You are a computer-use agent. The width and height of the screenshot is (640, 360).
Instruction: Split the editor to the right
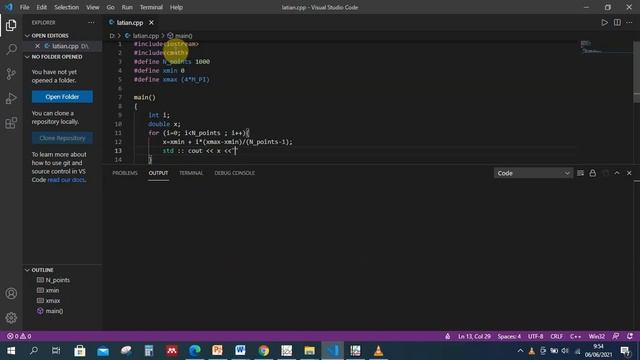click(617, 22)
